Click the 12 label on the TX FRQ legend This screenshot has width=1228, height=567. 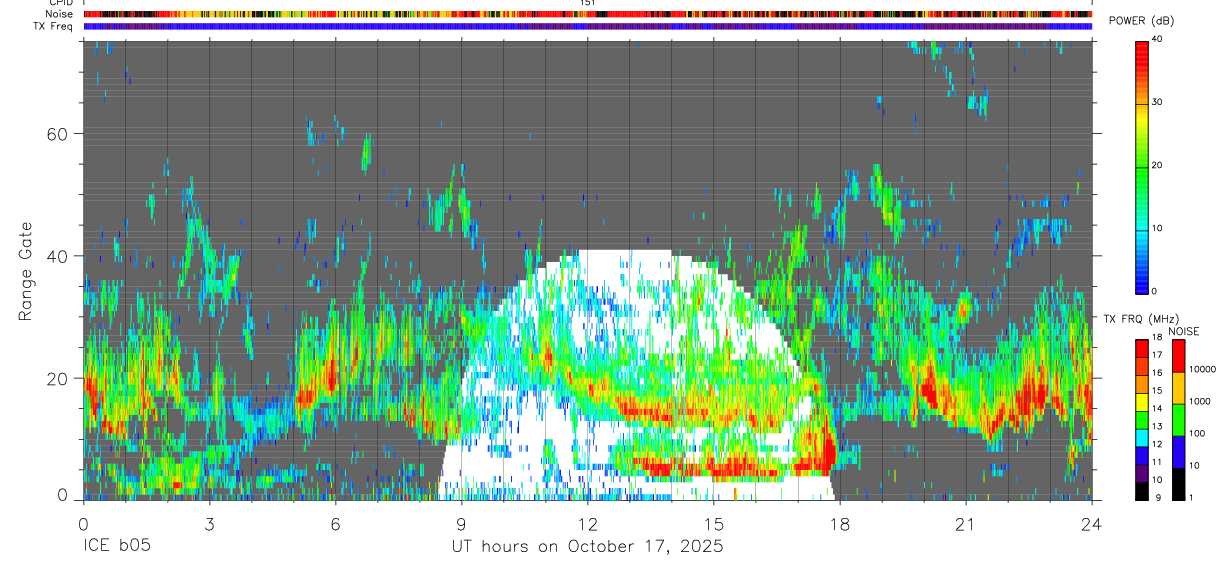coord(1158,444)
